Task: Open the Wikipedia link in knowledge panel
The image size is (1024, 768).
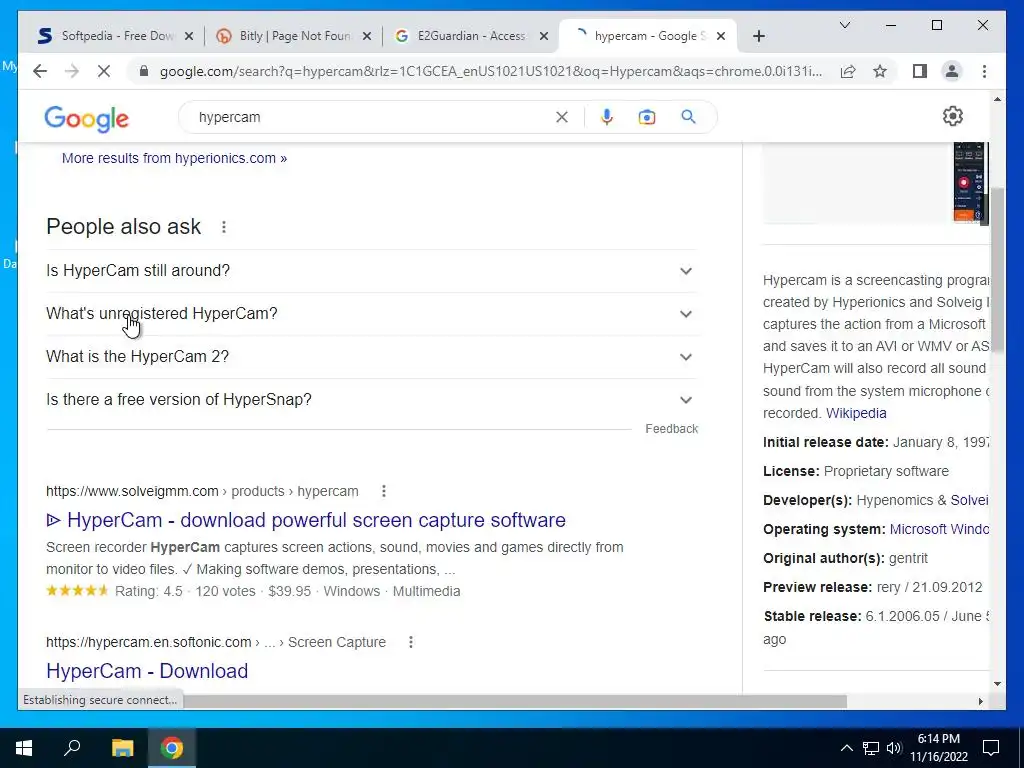Action: (x=856, y=413)
